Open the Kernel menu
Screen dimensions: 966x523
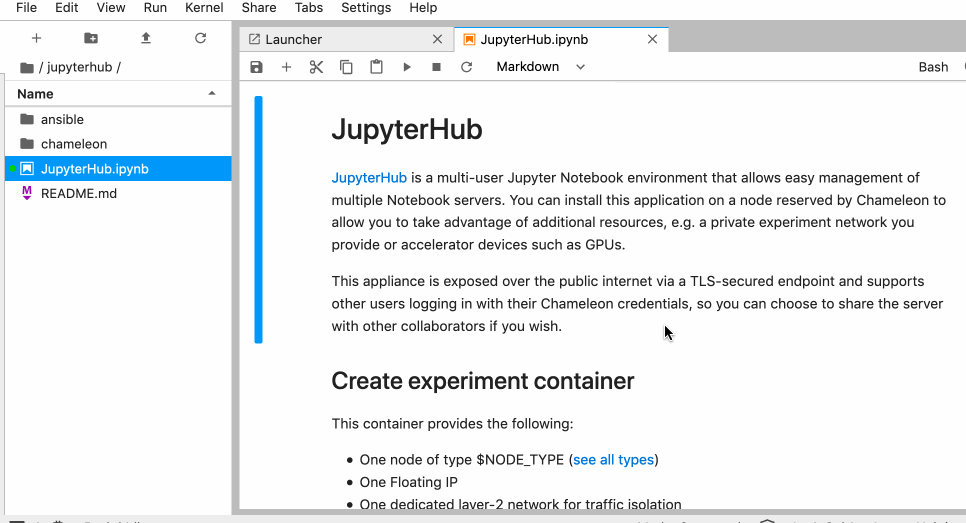point(204,8)
